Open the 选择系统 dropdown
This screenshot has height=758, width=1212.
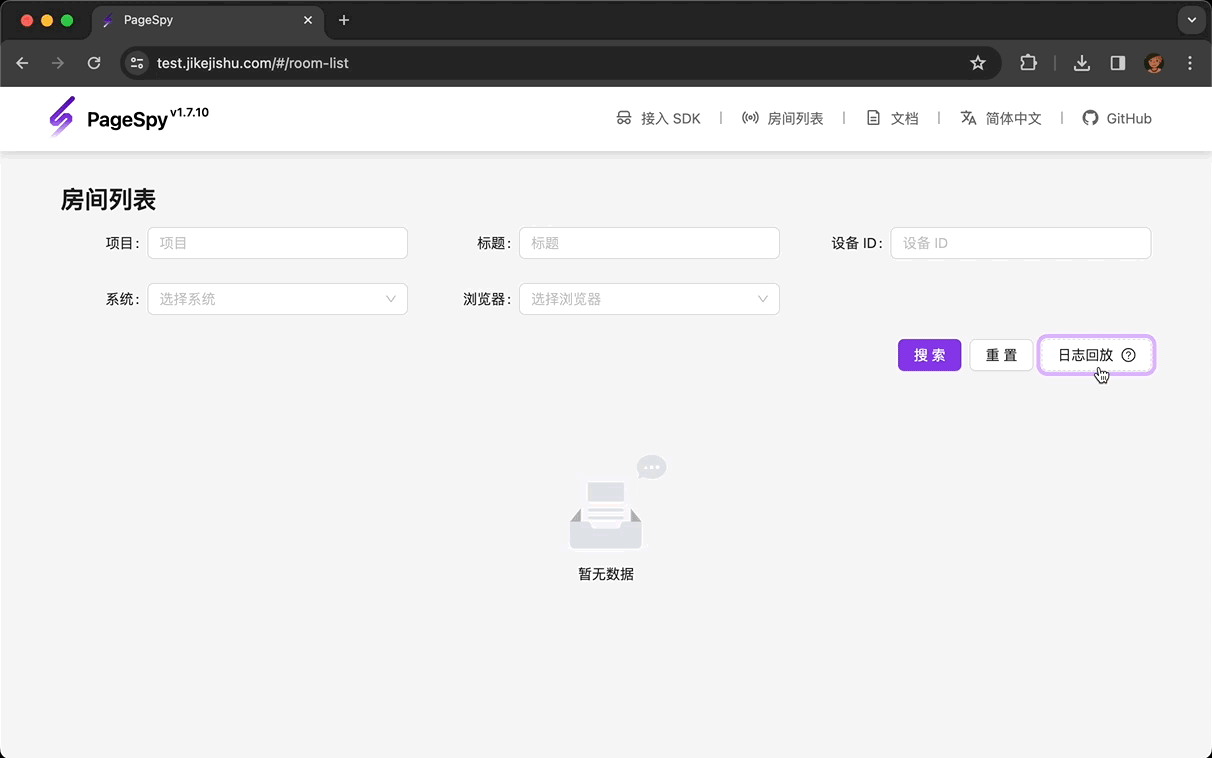(x=277, y=298)
